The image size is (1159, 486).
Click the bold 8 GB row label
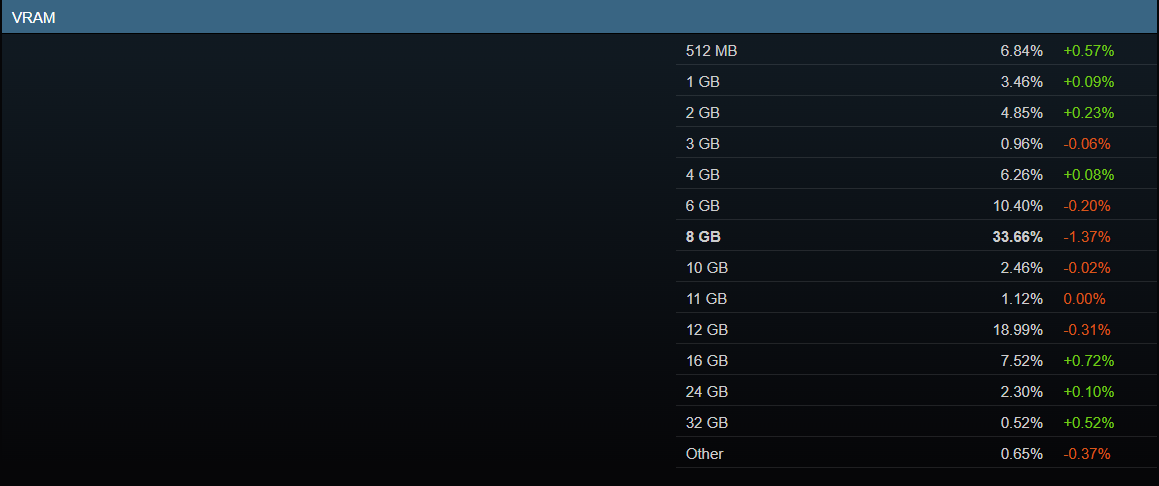click(703, 237)
